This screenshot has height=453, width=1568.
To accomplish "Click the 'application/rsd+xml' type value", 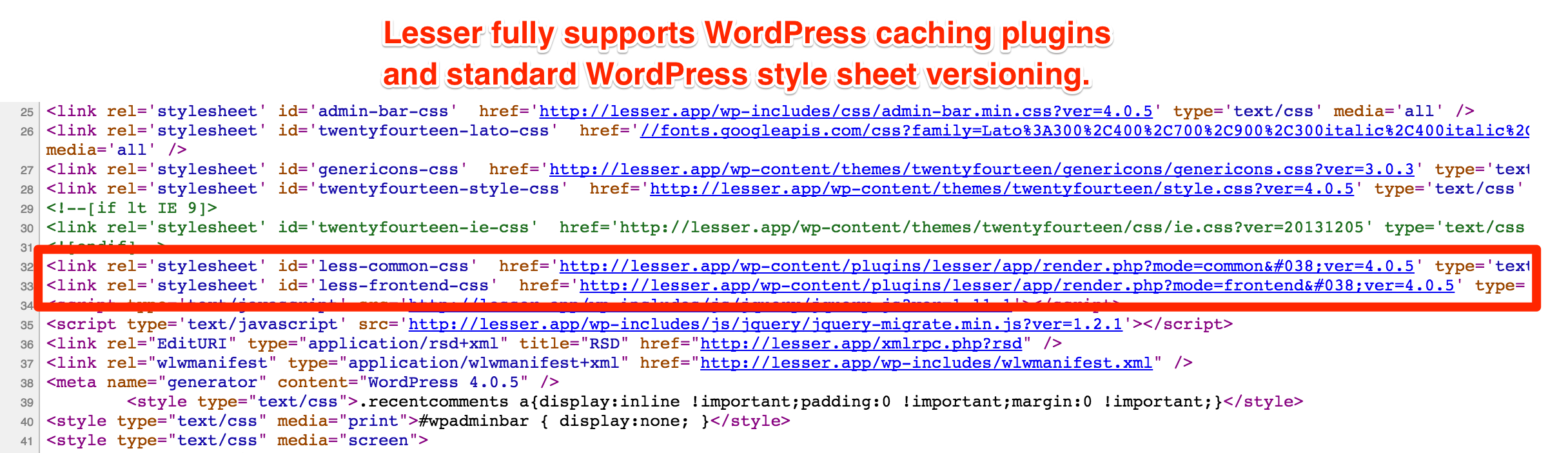I will (x=403, y=344).
